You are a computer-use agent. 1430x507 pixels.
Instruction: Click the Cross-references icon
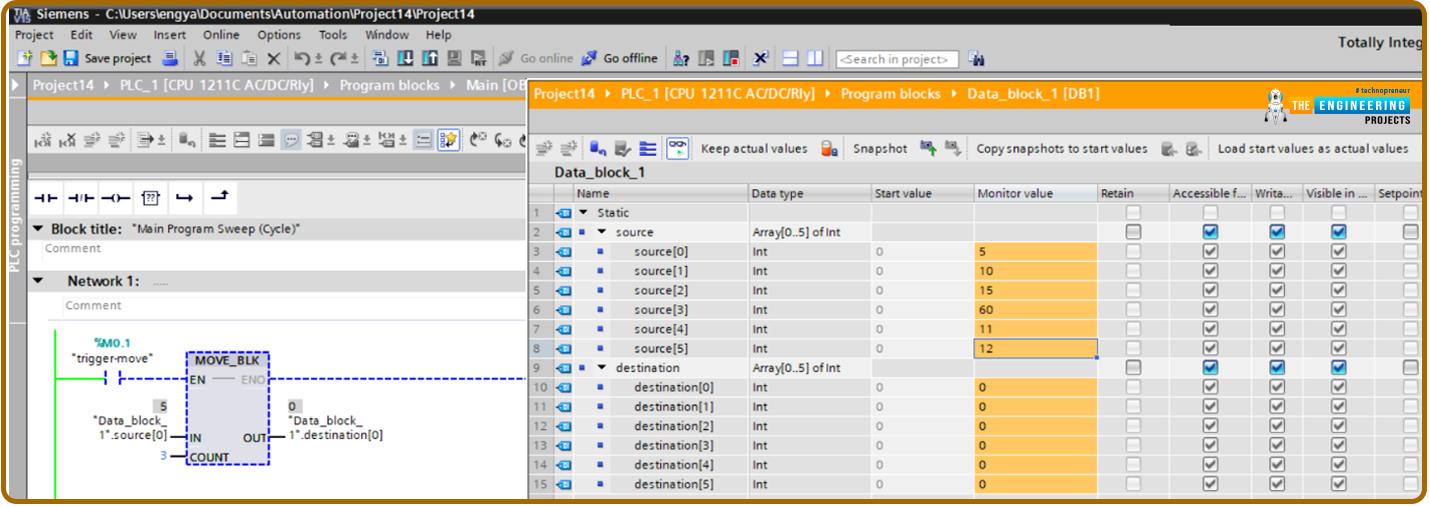tap(759, 58)
